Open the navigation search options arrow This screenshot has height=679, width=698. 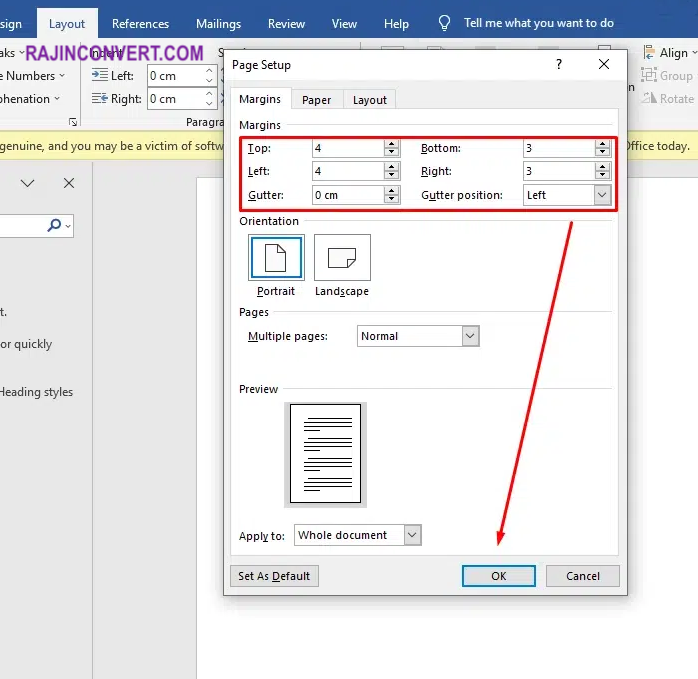68,226
